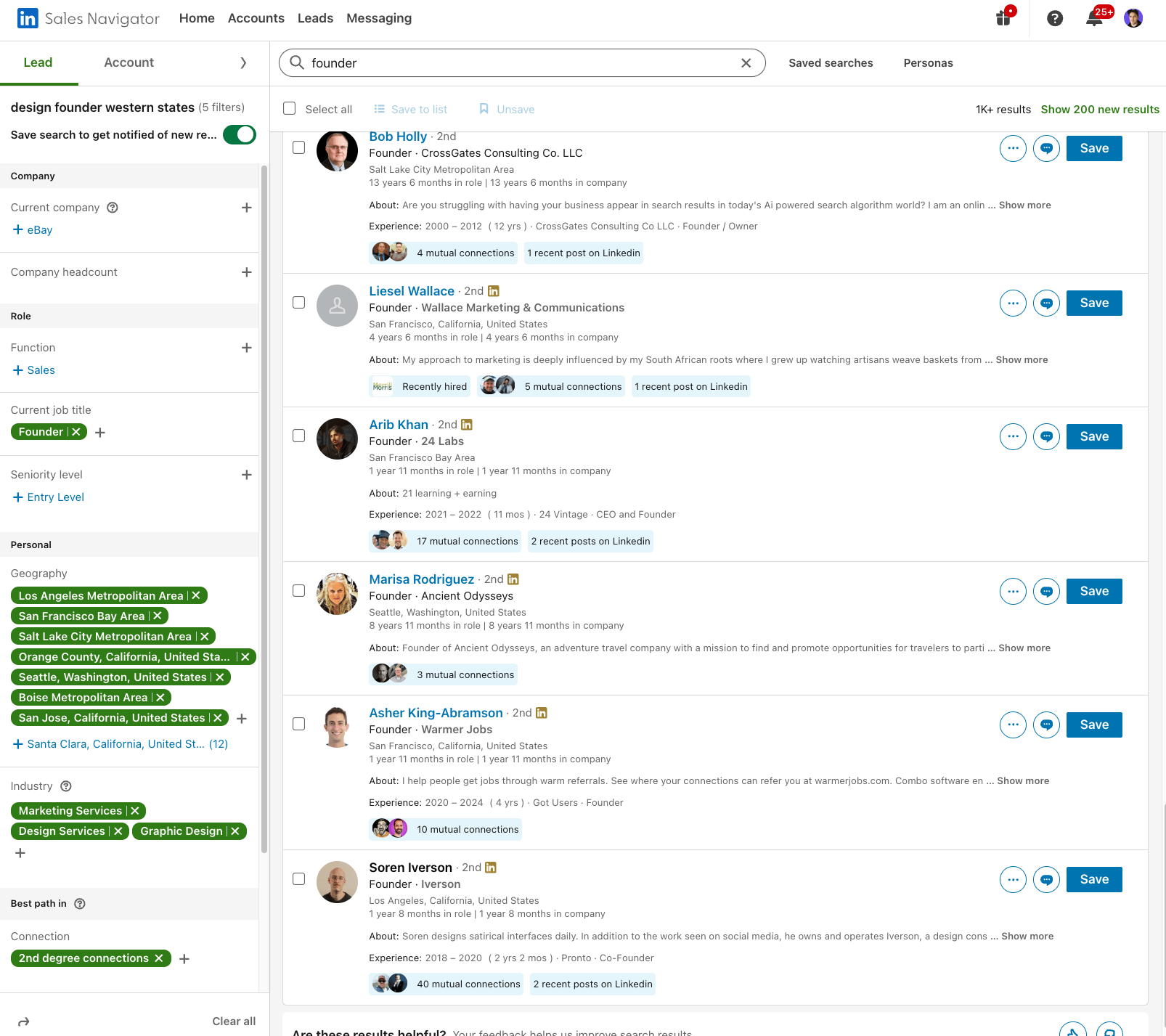
Task: Add the suggested eBay company filter
Action: tap(33, 230)
